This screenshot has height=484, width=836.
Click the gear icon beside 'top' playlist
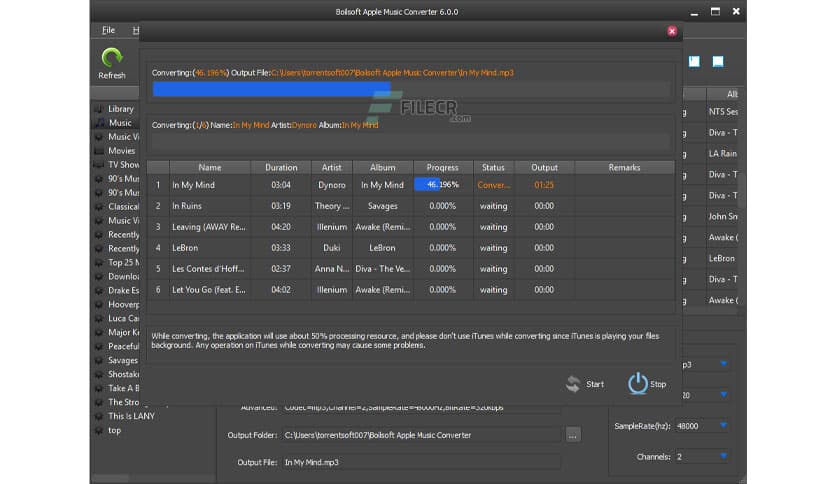pyautogui.click(x=99, y=430)
